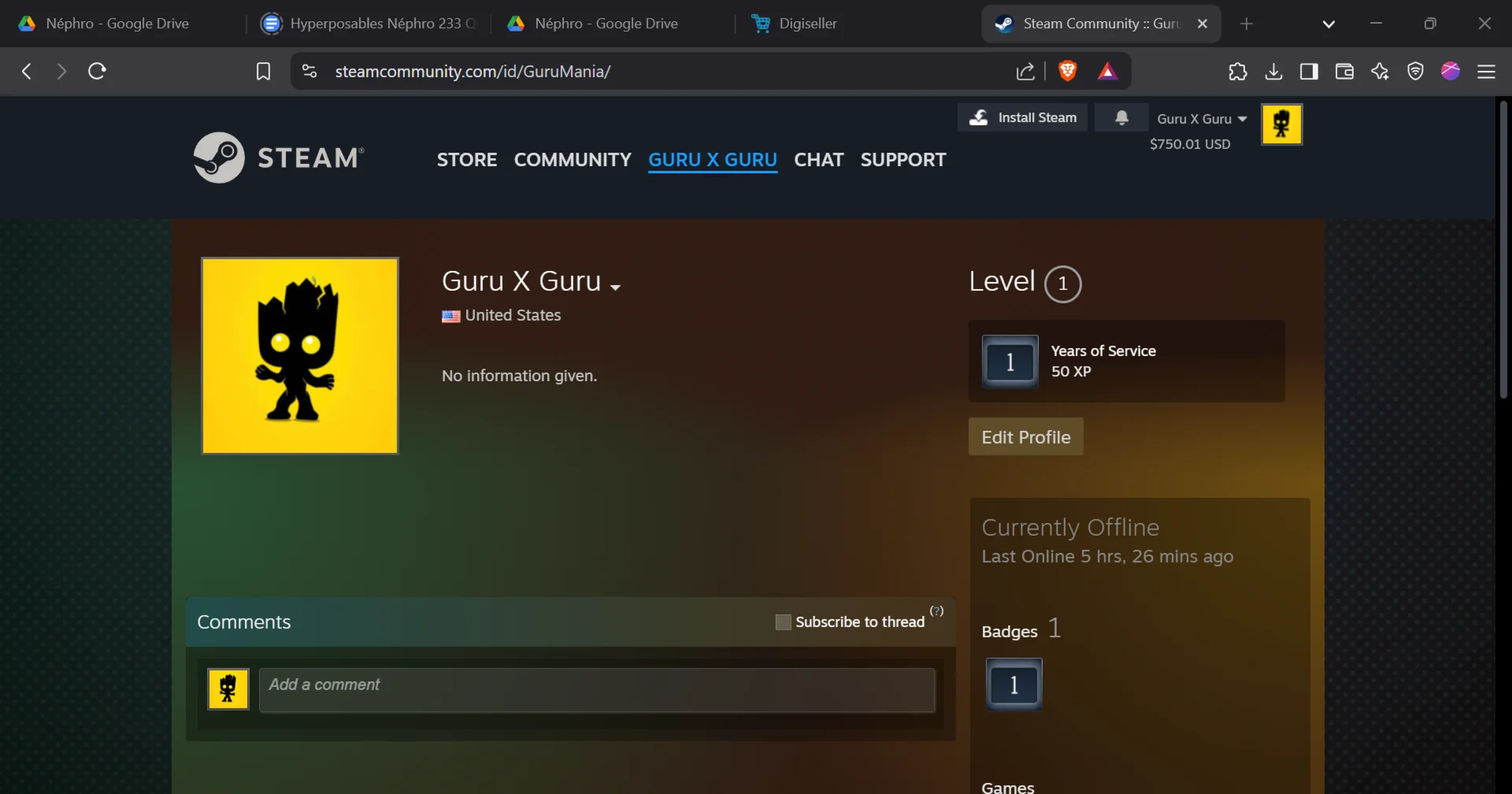Click the subscribe help question mark
The height and width of the screenshot is (794, 1512).
936,610
